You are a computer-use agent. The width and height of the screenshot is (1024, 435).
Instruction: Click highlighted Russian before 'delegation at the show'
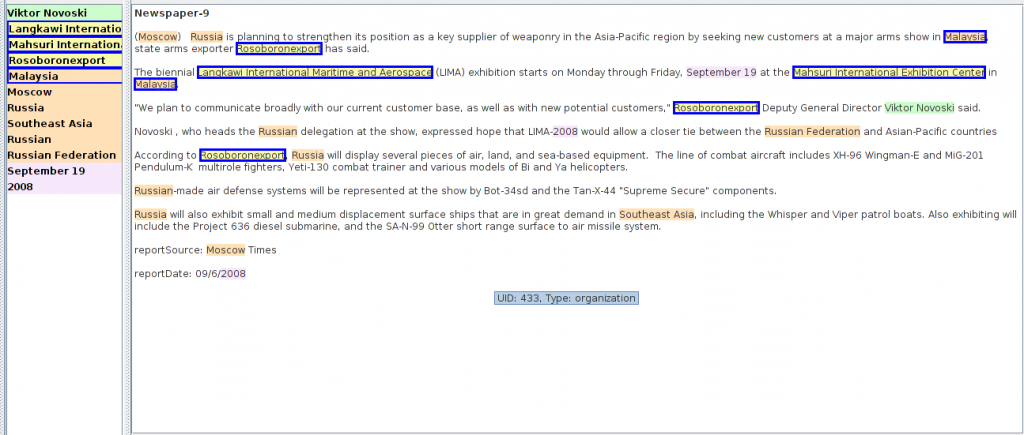278,132
